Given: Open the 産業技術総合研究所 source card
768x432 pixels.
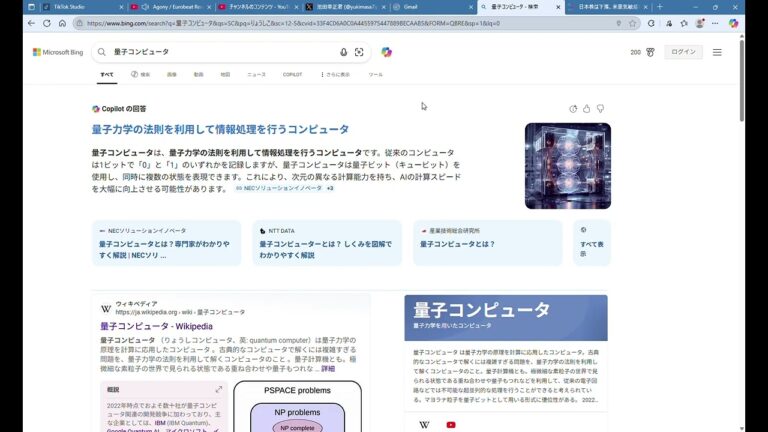Looking at the screenshot, I should pos(488,243).
